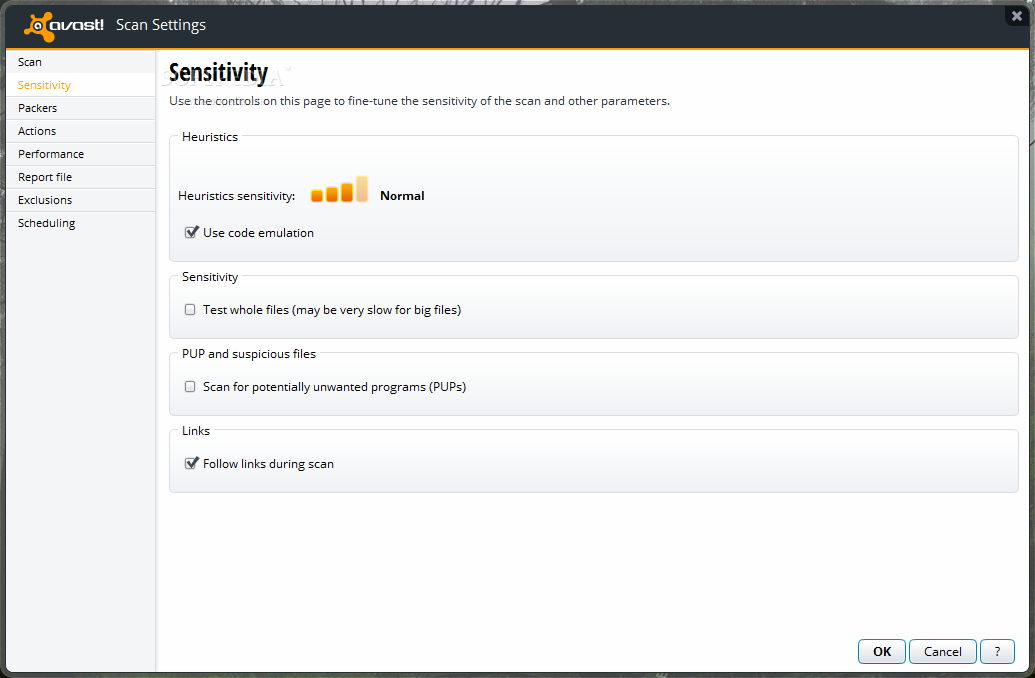
Task: Set heuristics sensitivity to lowest bar
Action: point(317,195)
